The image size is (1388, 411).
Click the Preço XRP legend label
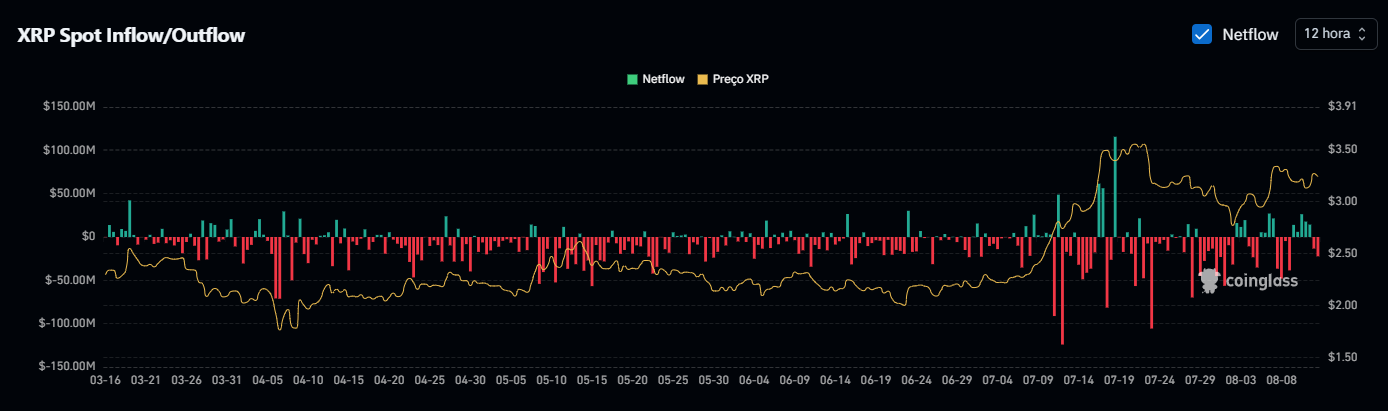[x=740, y=78]
